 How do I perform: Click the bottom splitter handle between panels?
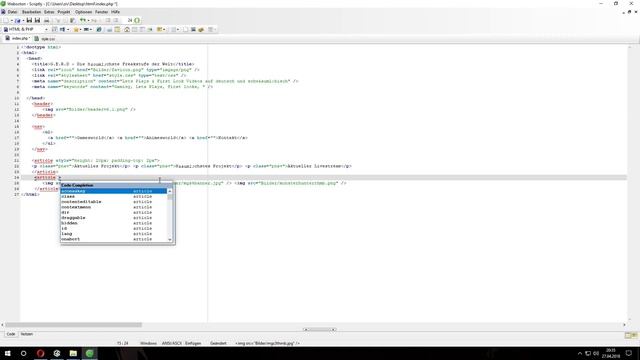tap(320, 329)
